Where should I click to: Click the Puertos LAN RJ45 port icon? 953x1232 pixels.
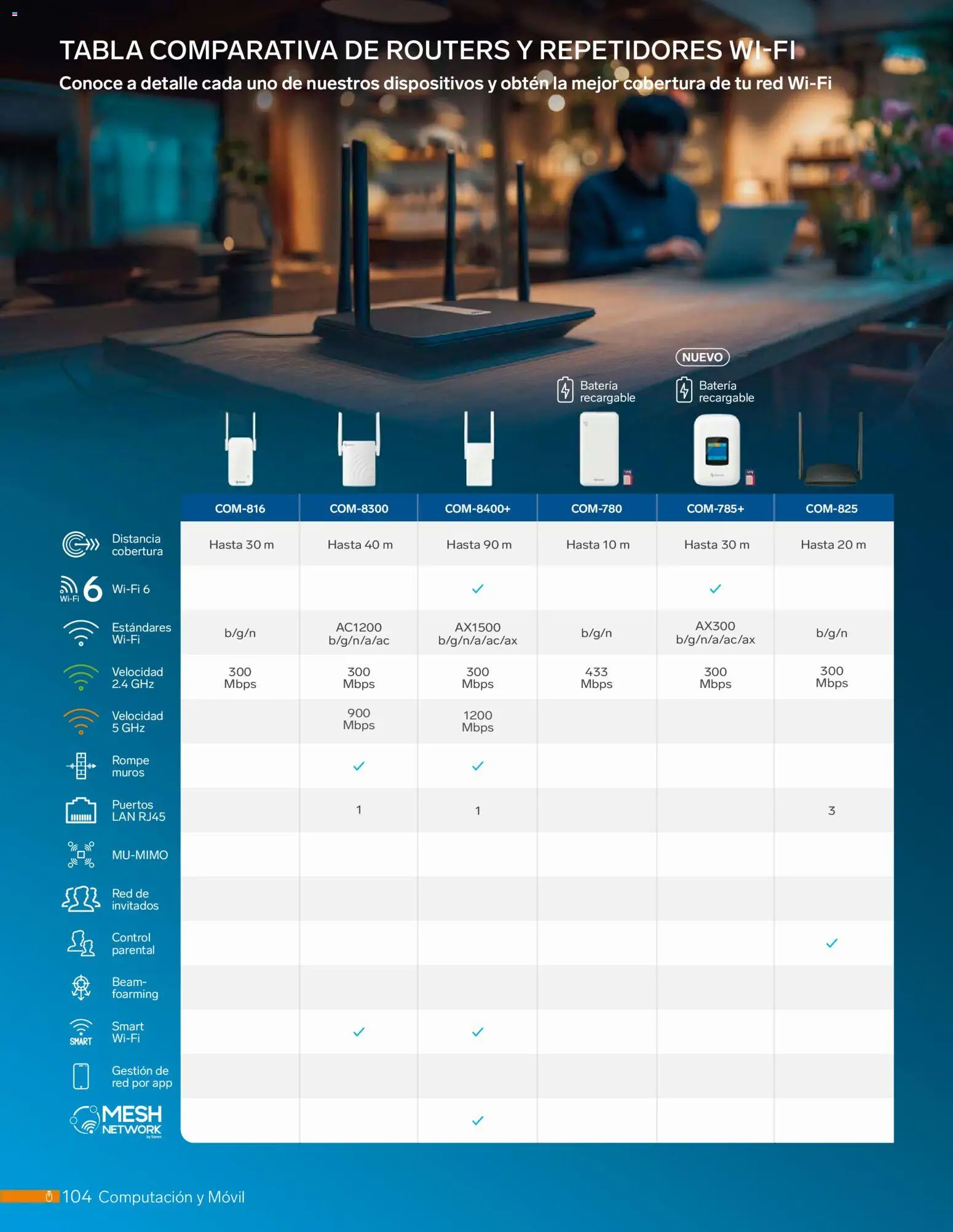(81, 810)
